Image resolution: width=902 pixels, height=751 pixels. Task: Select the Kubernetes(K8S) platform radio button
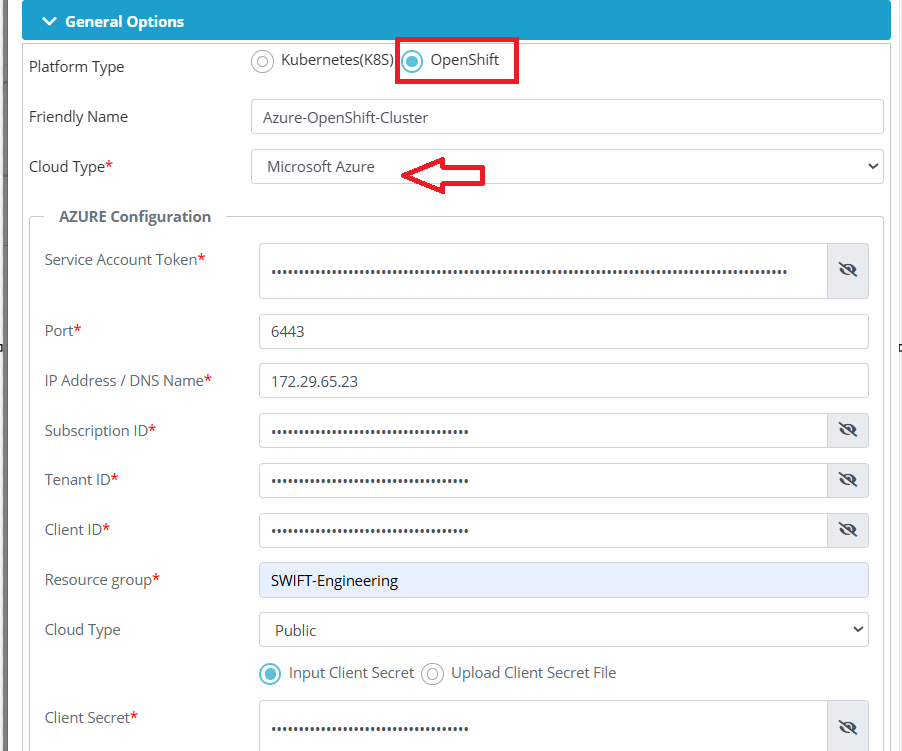(x=262, y=62)
